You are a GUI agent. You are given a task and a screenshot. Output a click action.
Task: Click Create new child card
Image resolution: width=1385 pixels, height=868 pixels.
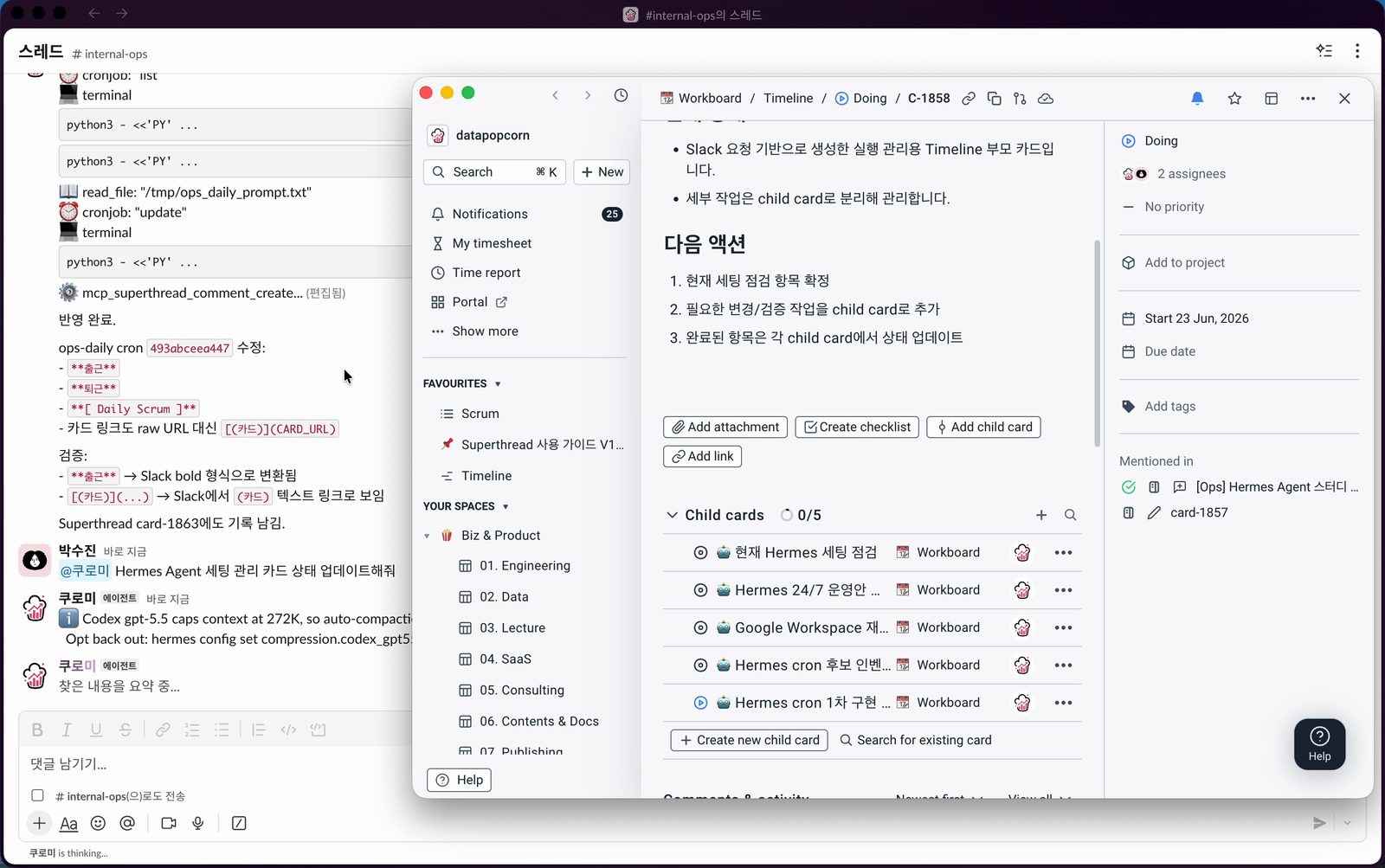click(749, 741)
